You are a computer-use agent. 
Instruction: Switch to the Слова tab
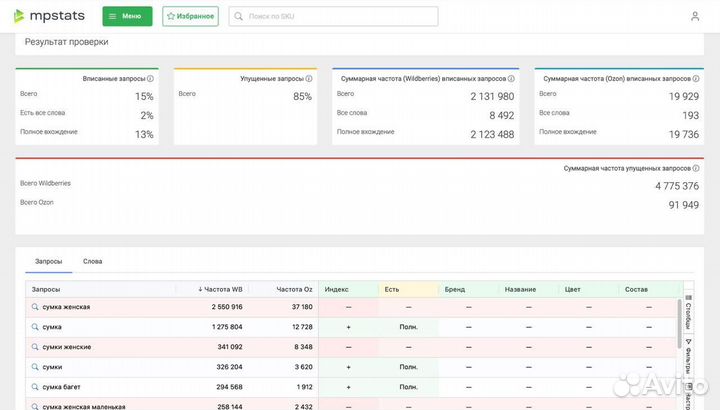point(92,261)
